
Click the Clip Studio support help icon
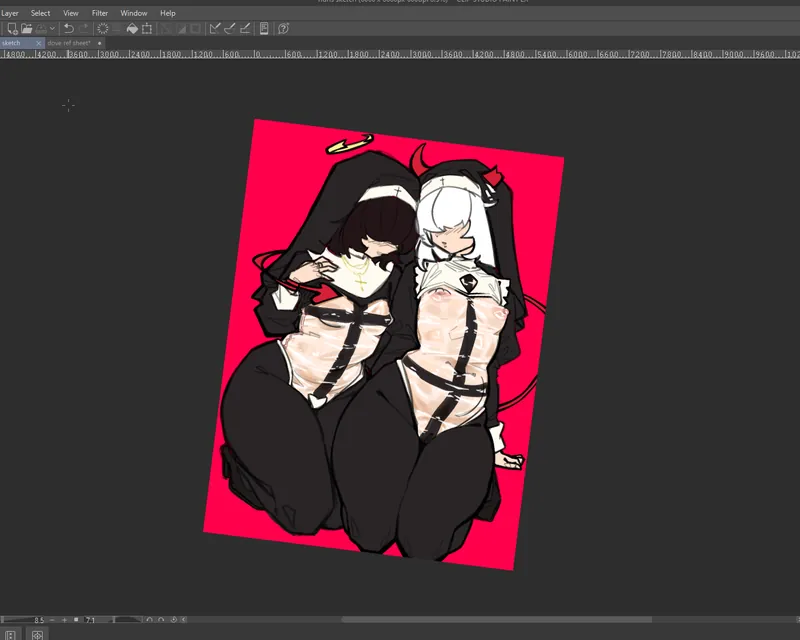(x=284, y=29)
